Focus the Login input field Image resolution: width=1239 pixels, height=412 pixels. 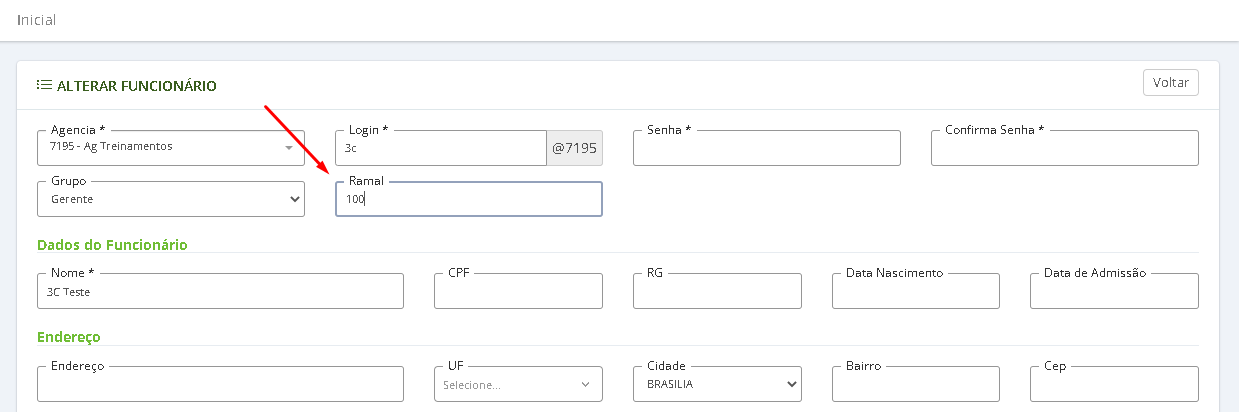(x=441, y=148)
